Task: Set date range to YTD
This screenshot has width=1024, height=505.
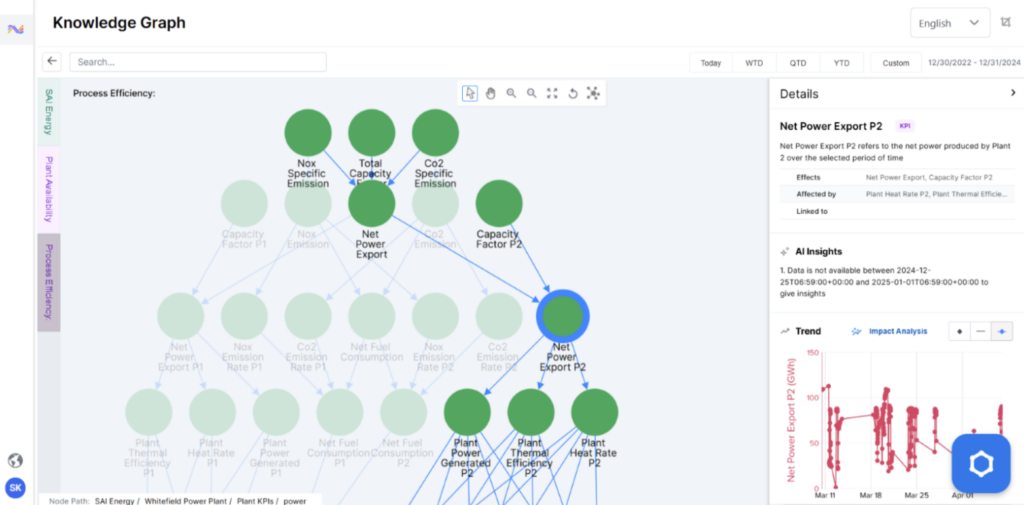Action: 841,63
